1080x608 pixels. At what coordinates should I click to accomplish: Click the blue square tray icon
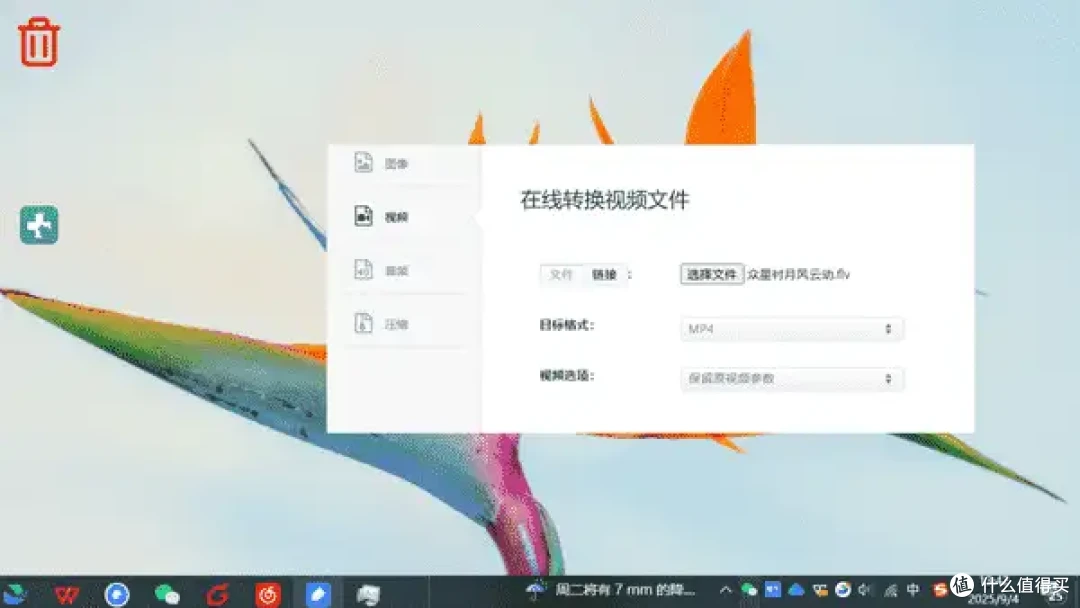coord(772,590)
